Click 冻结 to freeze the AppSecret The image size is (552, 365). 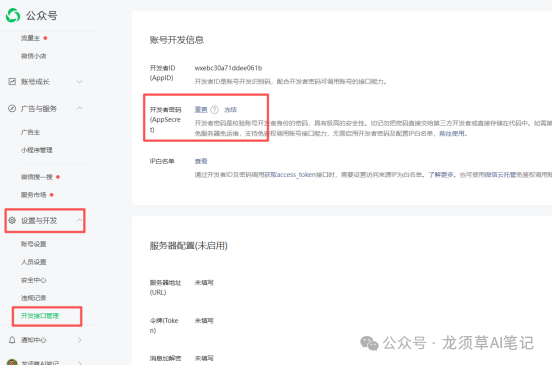pos(230,109)
